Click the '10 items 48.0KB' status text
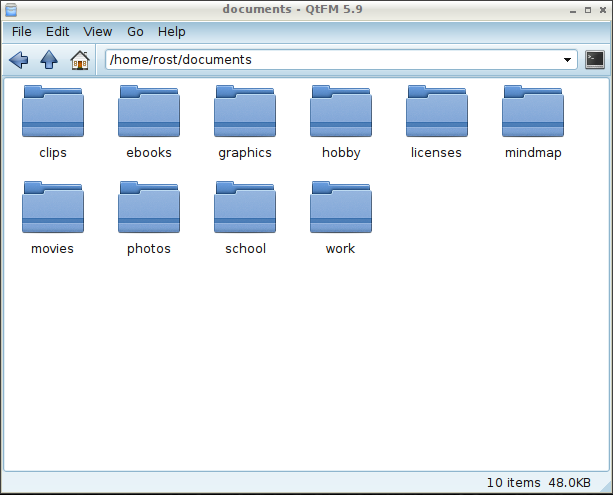This screenshot has width=613, height=495. [539, 483]
